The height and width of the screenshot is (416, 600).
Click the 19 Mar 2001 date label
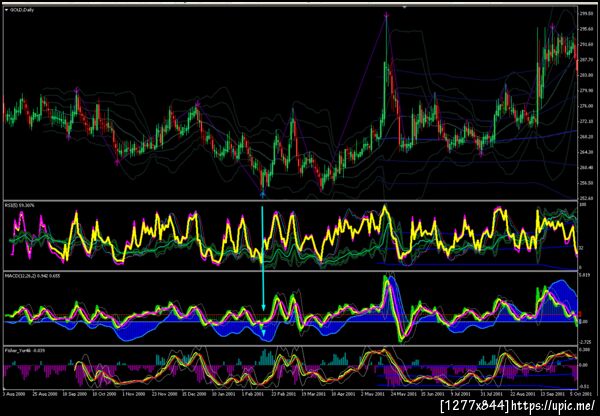point(313,393)
